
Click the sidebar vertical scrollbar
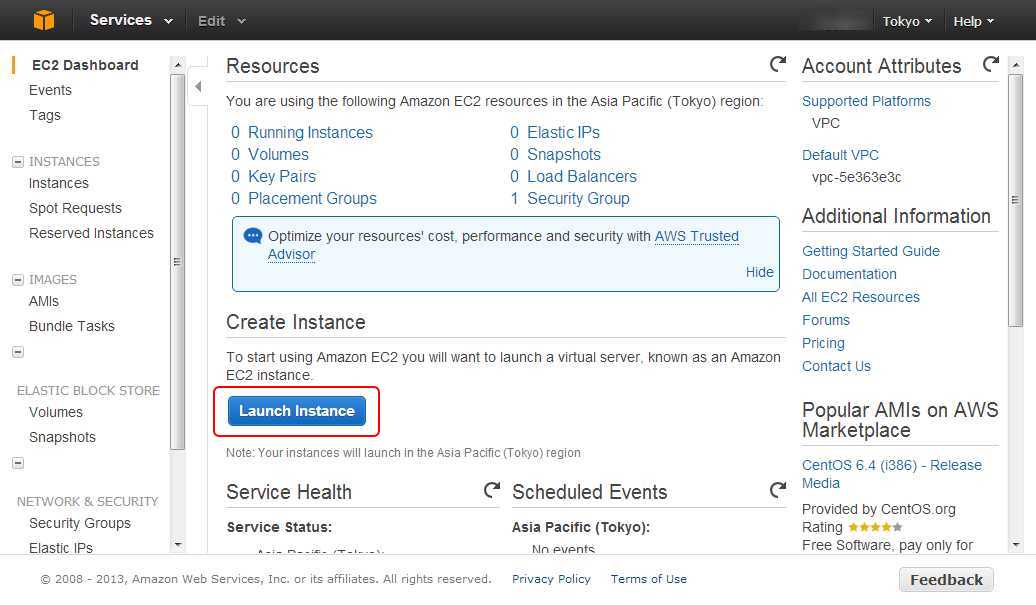pos(178,260)
